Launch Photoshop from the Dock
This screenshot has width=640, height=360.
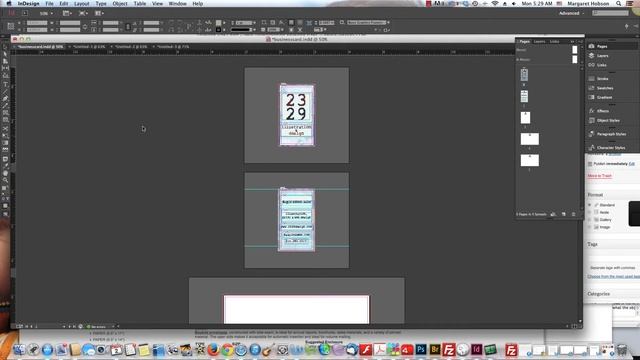pyautogui.click(x=421, y=350)
